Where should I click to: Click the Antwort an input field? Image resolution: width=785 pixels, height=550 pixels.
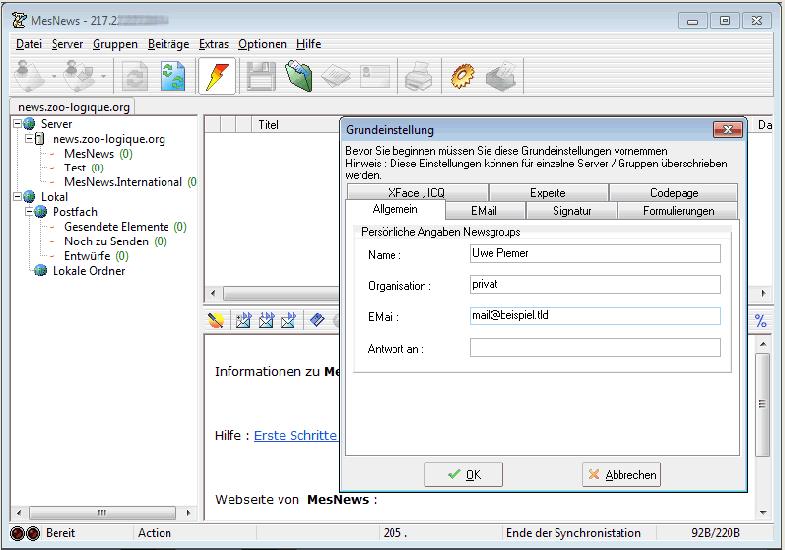[x=595, y=348]
